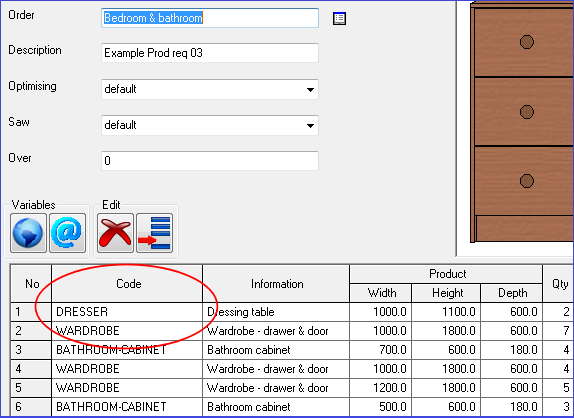Click the Information column header

[276, 284]
